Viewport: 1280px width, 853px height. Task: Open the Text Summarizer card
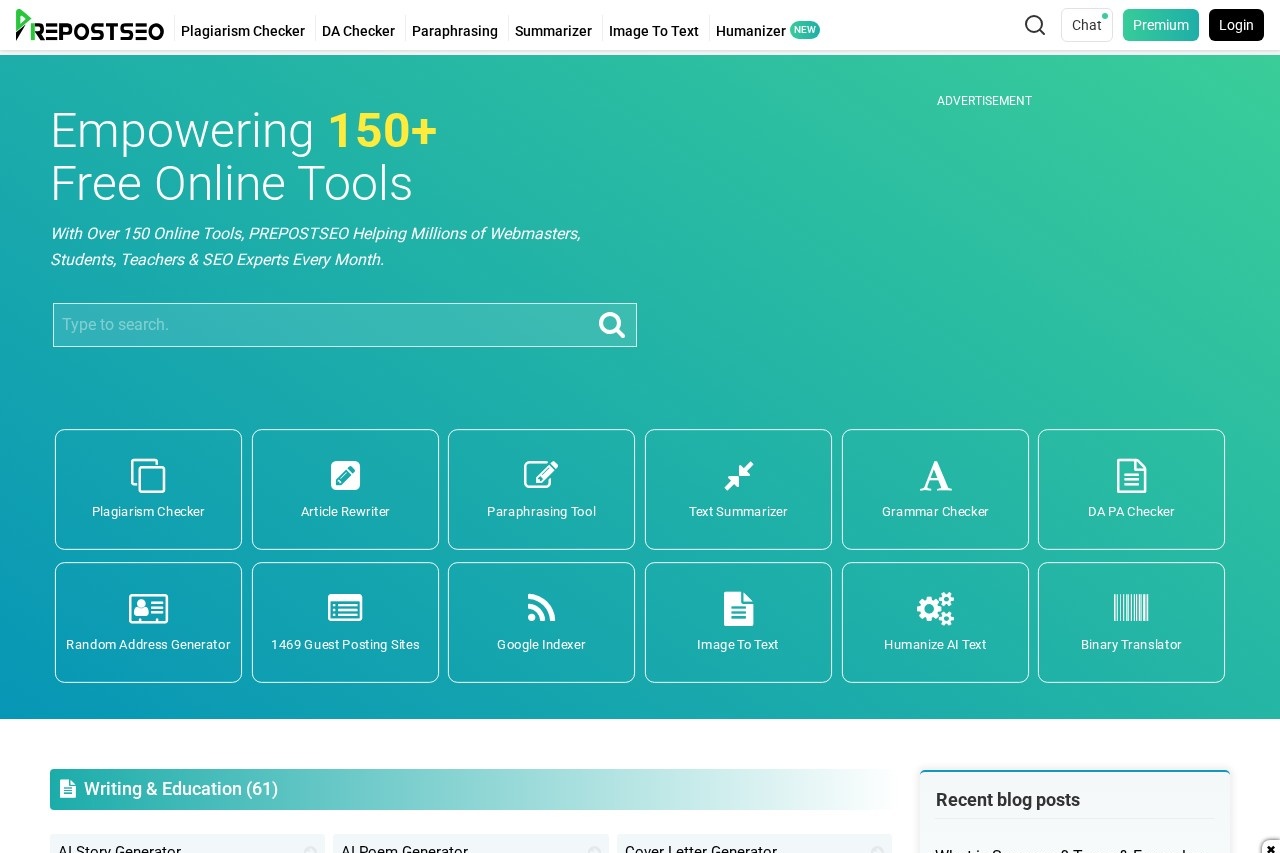tap(738, 489)
